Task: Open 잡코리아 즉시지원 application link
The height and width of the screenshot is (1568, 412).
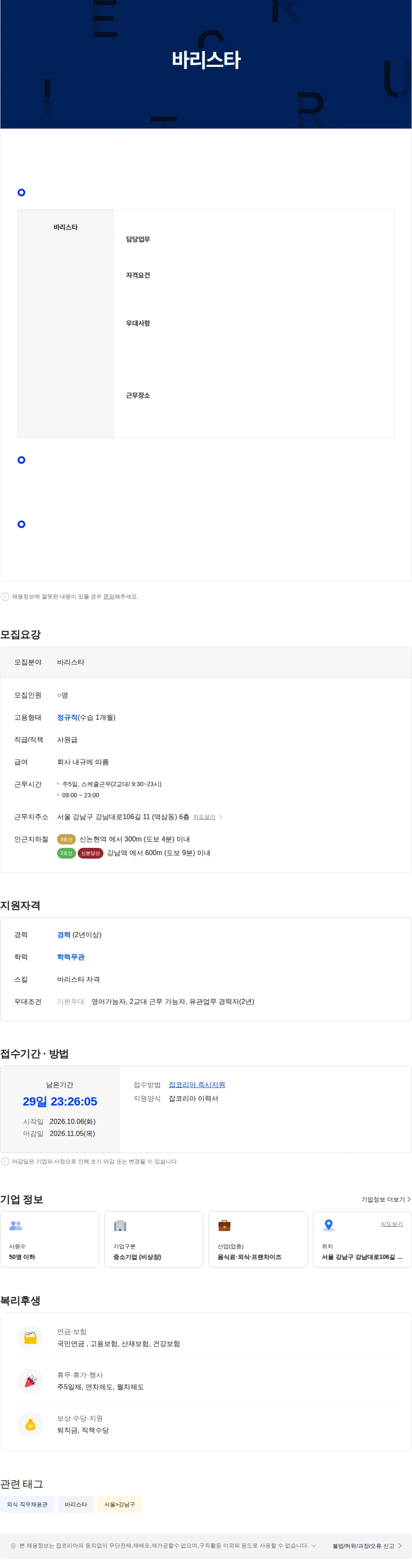Action: [x=197, y=1084]
